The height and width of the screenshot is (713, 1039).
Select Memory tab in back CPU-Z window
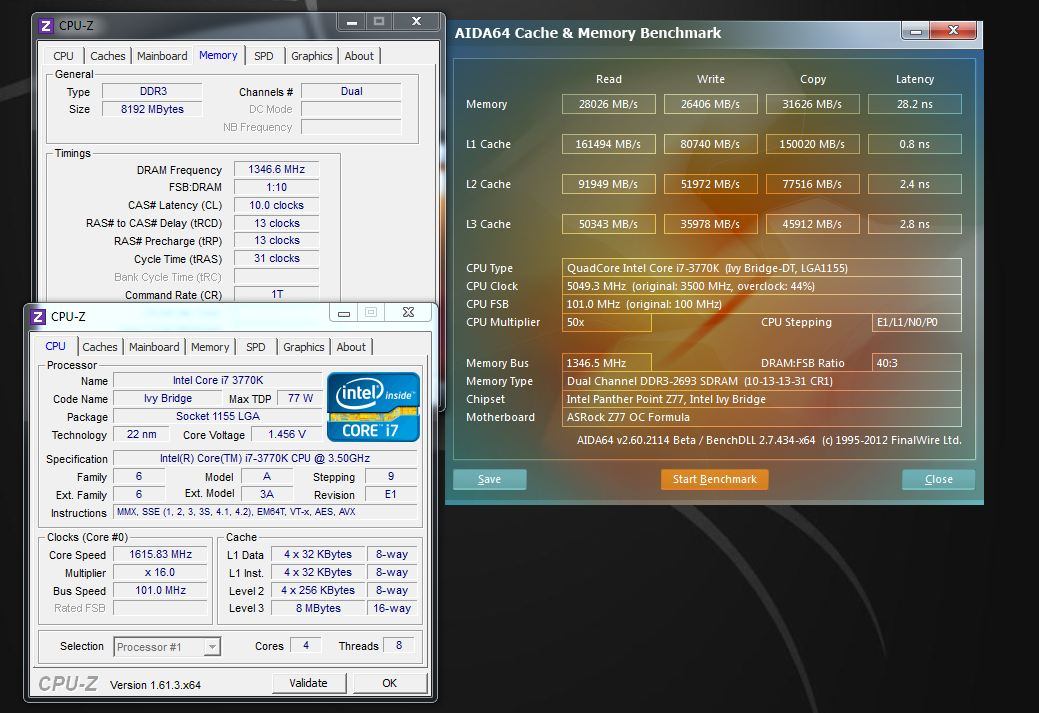pyautogui.click(x=218, y=55)
